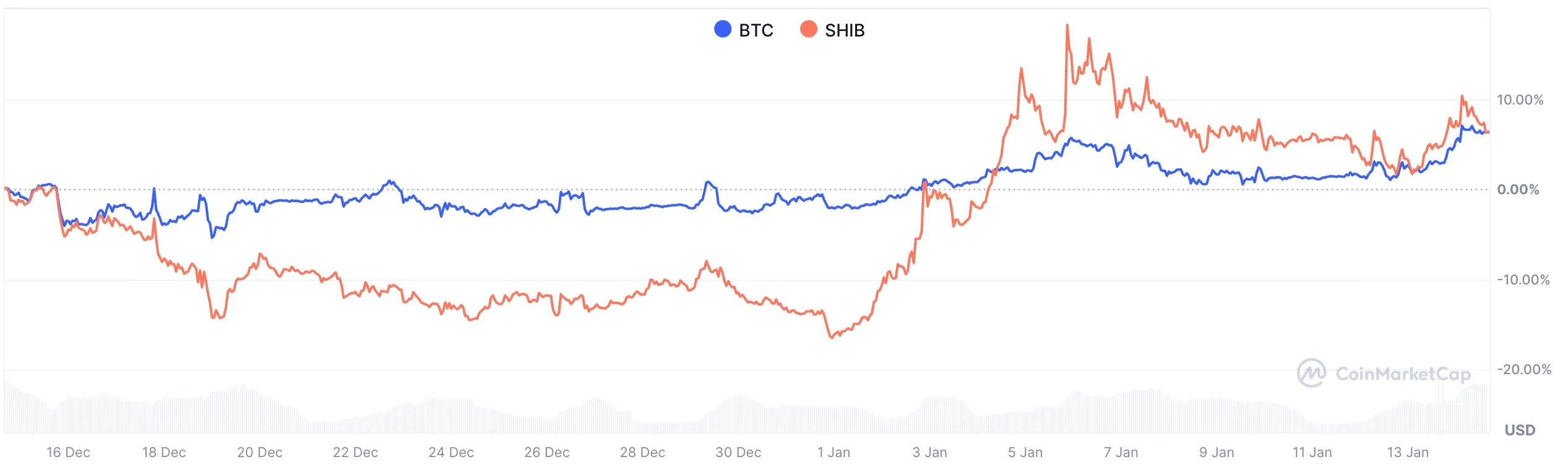Viewport: 1568px width, 475px height.
Task: Select the 28 Dec date marker
Action: pyautogui.click(x=642, y=452)
